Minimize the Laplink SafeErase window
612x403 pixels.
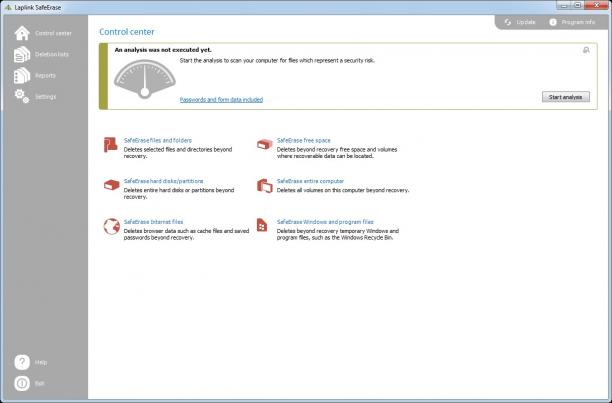pos(564,5)
